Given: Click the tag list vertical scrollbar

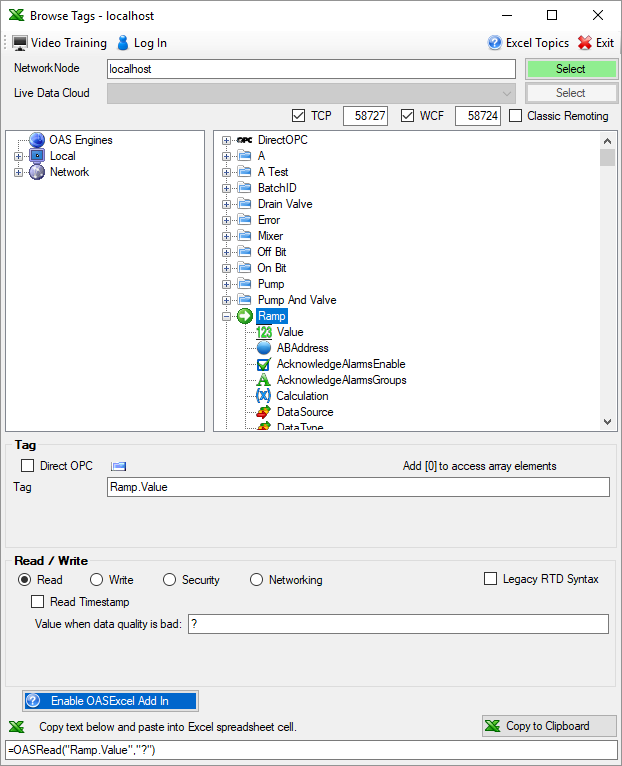Looking at the screenshot, I should click(607, 280).
